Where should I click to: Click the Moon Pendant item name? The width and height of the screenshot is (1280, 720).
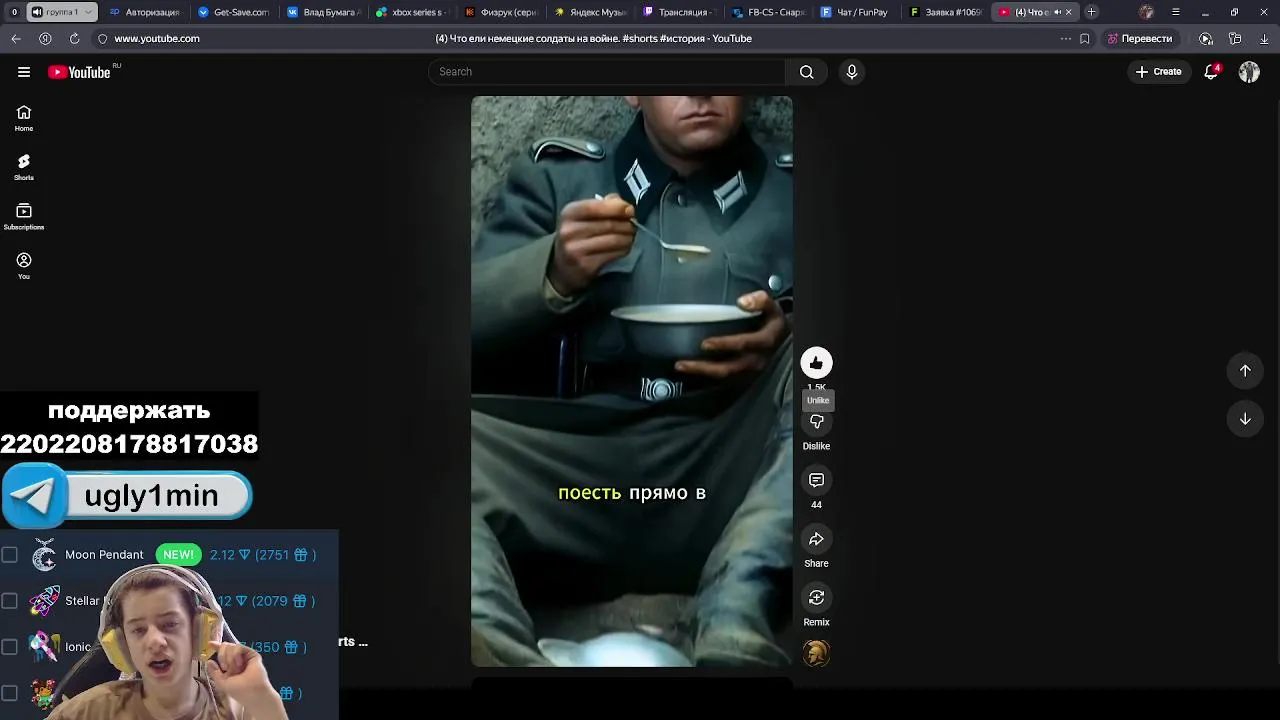[104, 555]
